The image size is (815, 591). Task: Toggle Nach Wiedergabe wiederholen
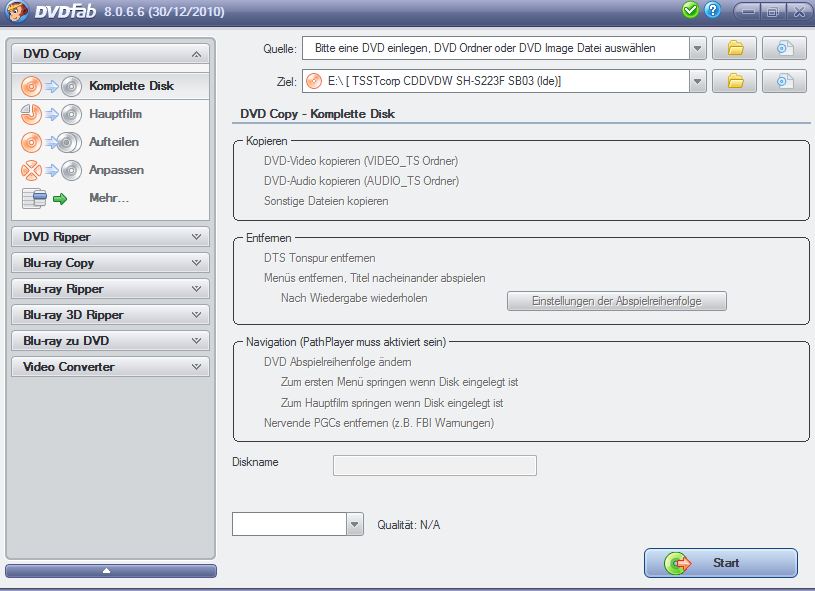[354, 298]
